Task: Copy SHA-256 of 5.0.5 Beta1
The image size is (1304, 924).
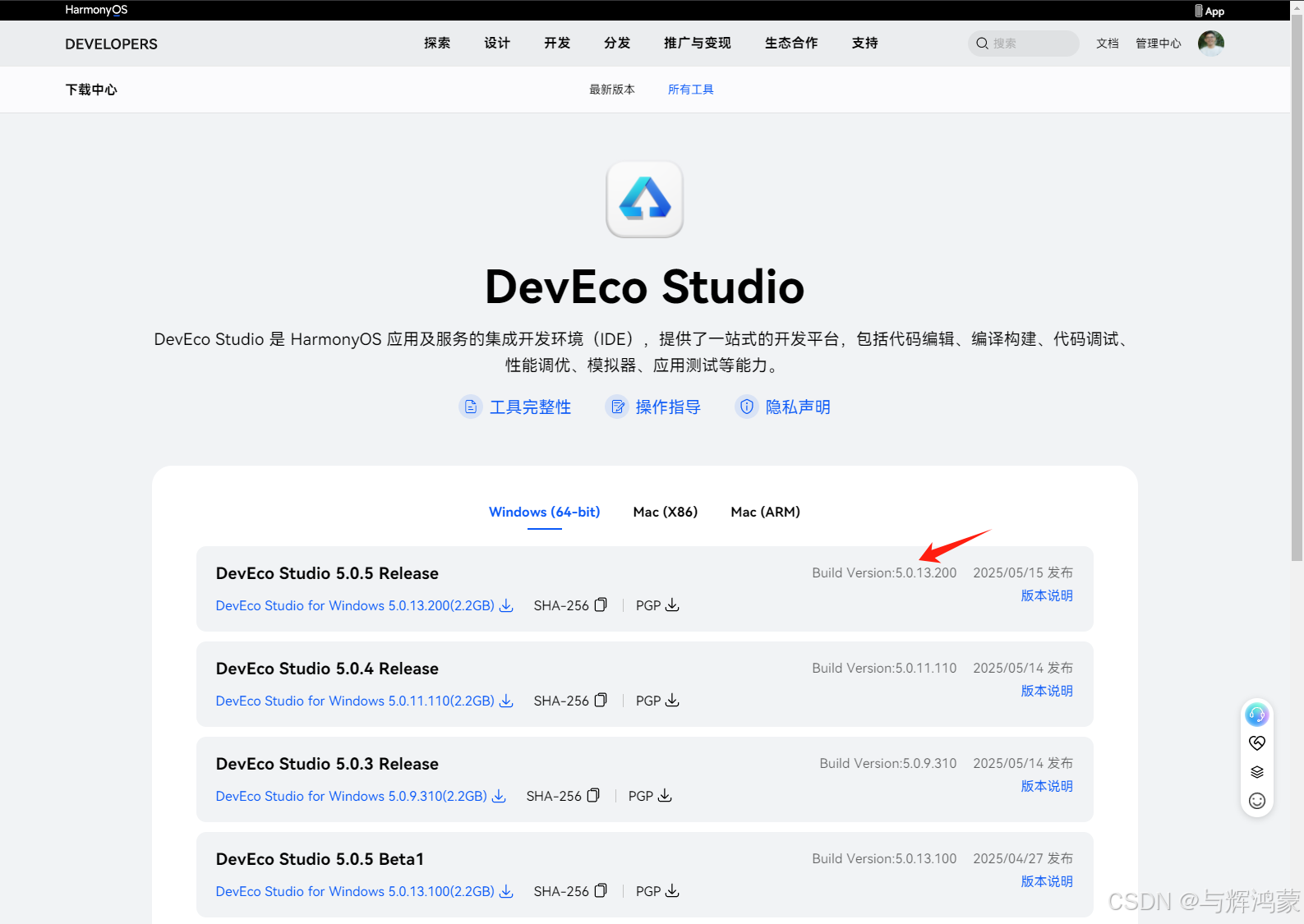Action: click(x=601, y=891)
